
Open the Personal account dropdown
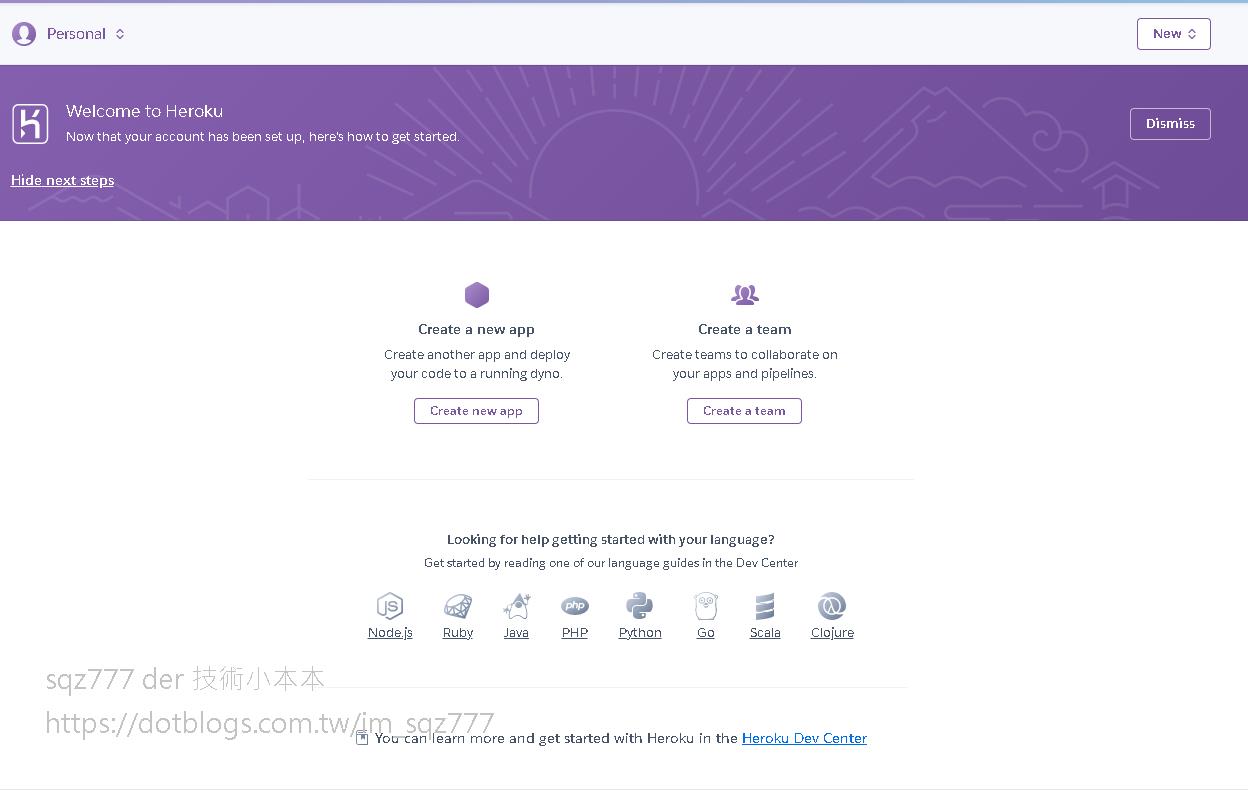86,34
